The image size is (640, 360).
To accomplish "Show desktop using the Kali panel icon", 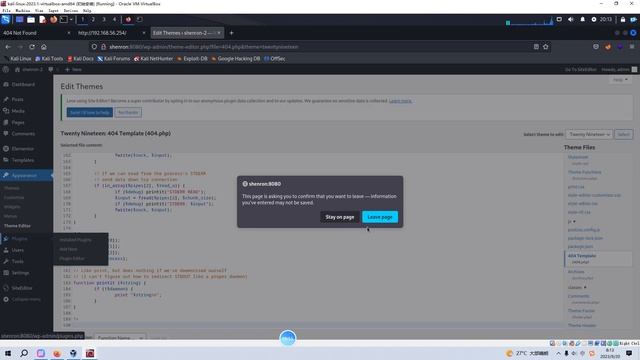I will click(19, 19).
